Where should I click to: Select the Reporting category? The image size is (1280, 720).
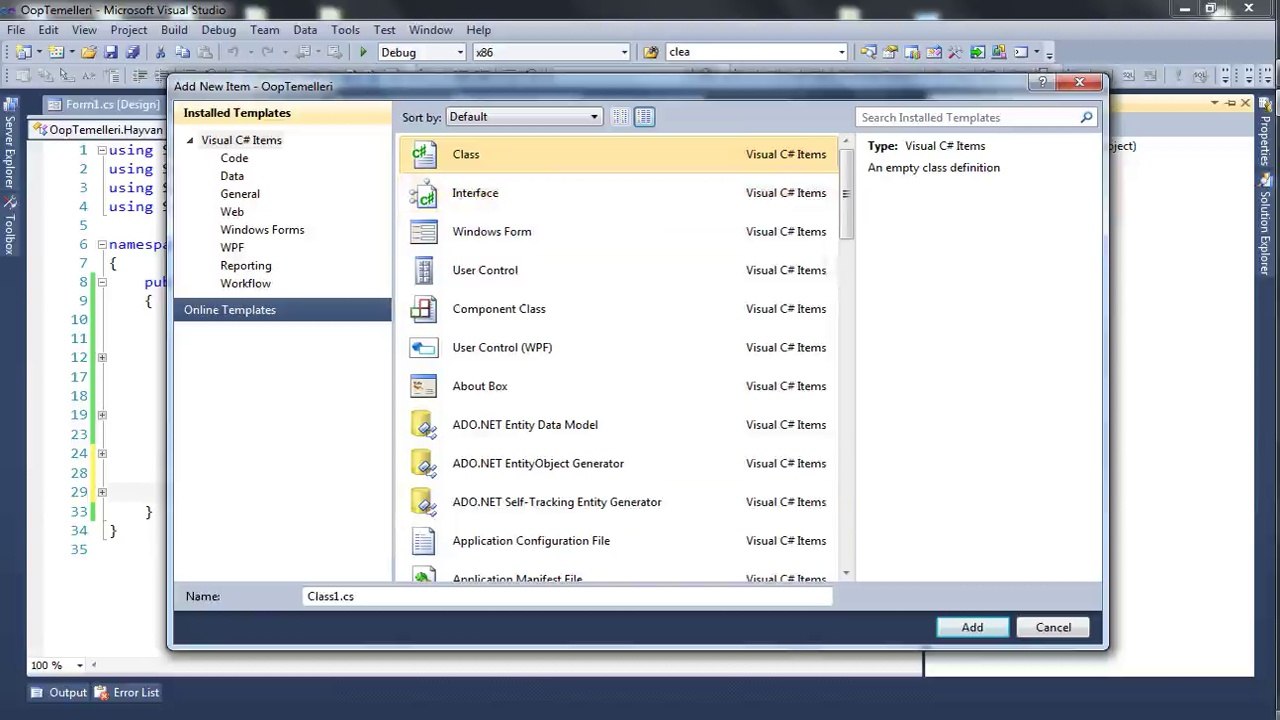[x=246, y=266]
